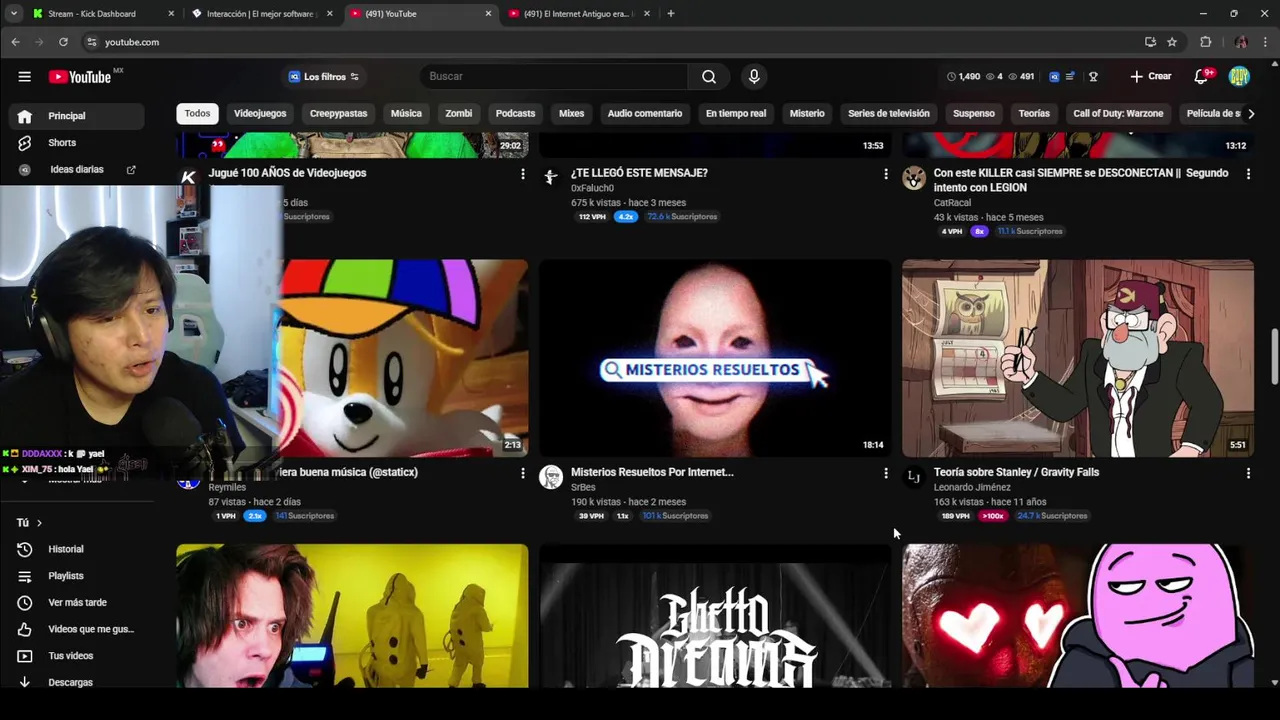
Task: Open Ideas diarias link
Action: [x=77, y=170]
